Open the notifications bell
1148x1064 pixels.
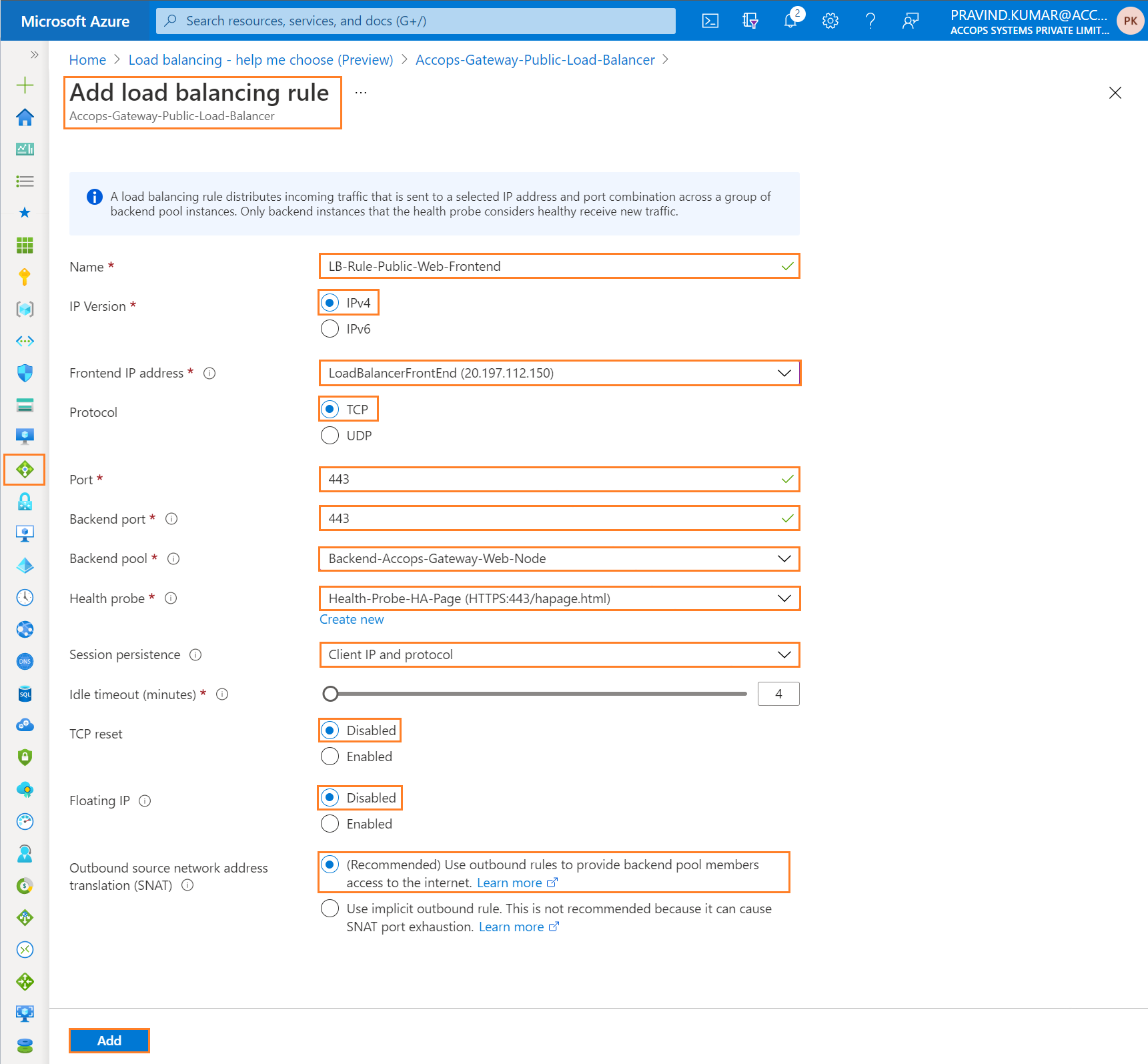point(790,21)
